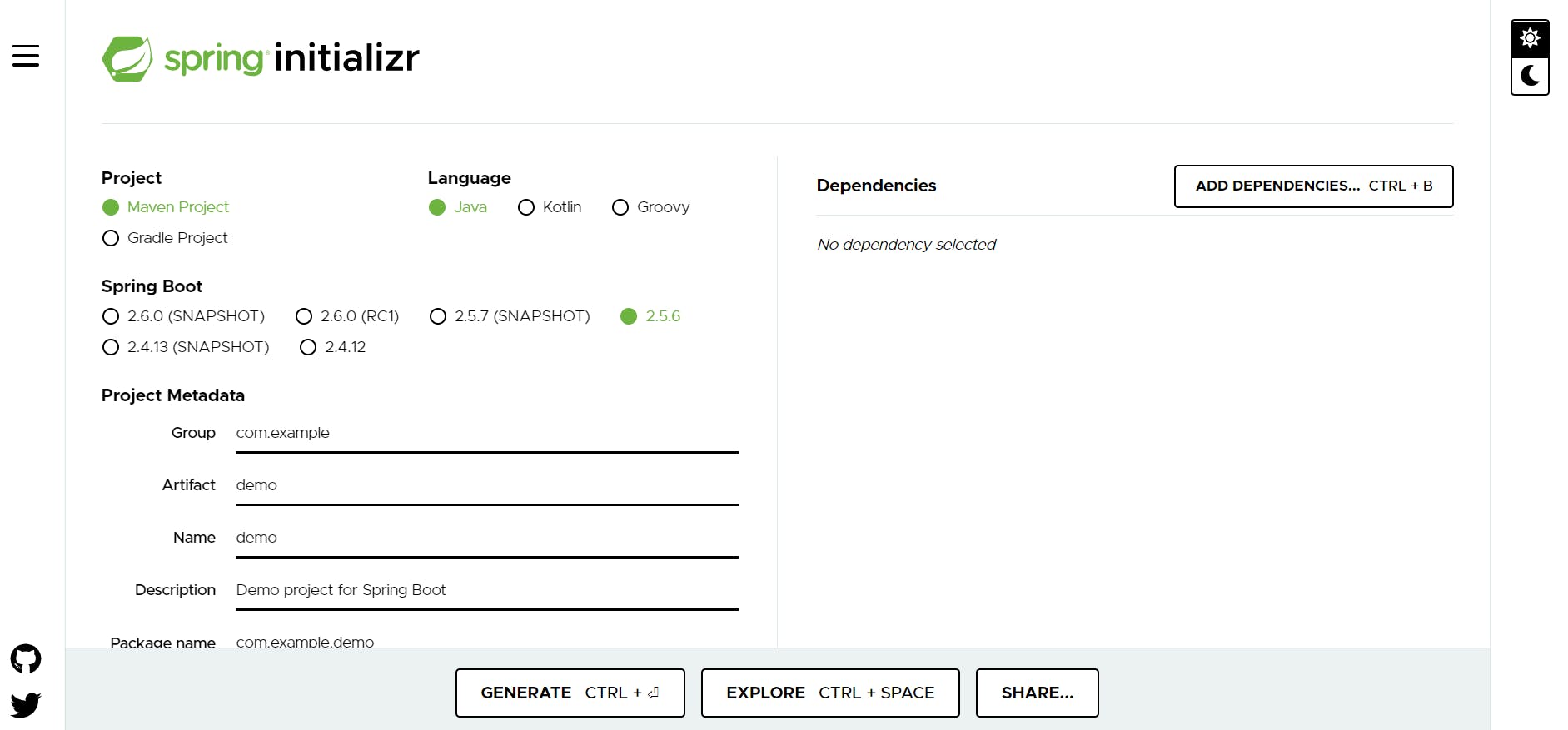Open the Twitter link icon
Viewport: 1568px width, 730px height.
[x=26, y=704]
